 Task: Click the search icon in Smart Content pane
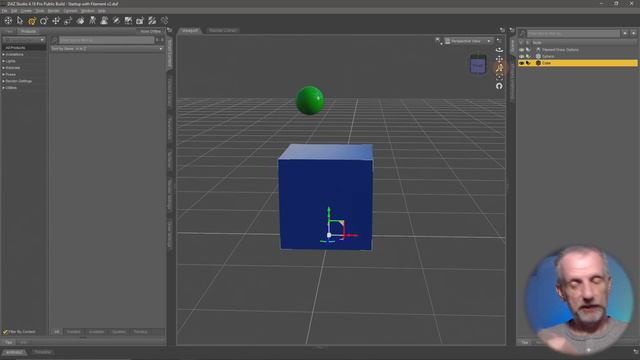pos(54,40)
